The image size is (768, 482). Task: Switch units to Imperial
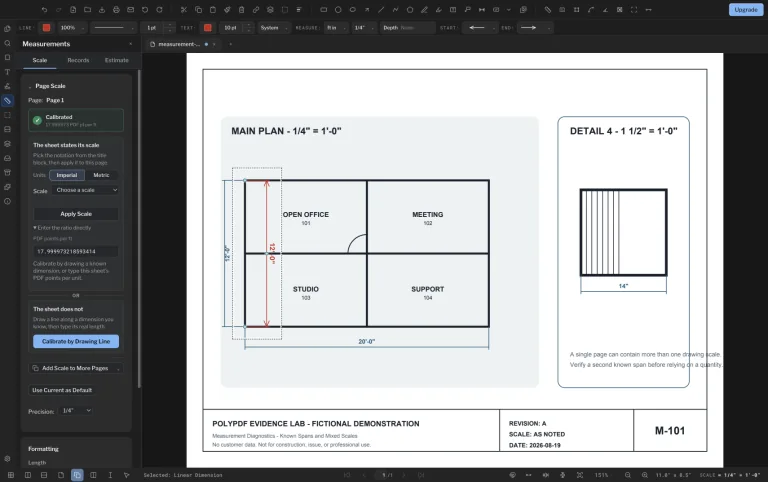67,175
